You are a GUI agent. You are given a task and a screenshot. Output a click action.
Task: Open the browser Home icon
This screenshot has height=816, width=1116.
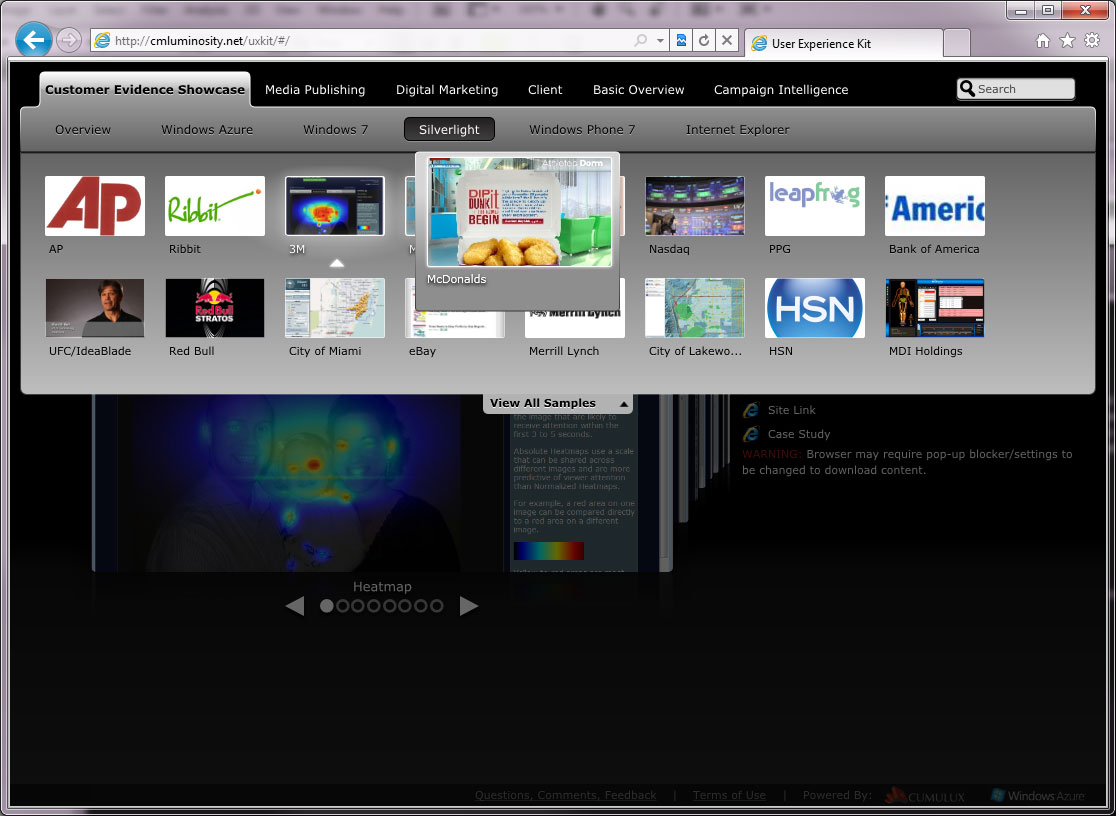(x=1043, y=41)
